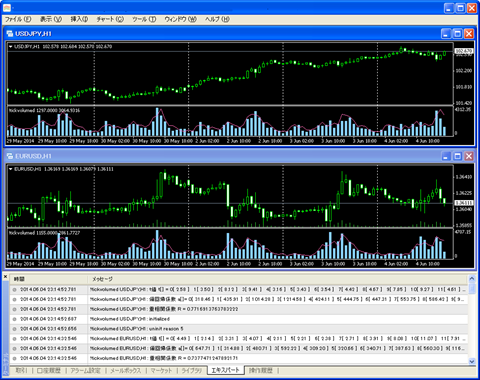Click the EURUSD,H1 chart window icon
The image size is (480, 380).
(10, 156)
